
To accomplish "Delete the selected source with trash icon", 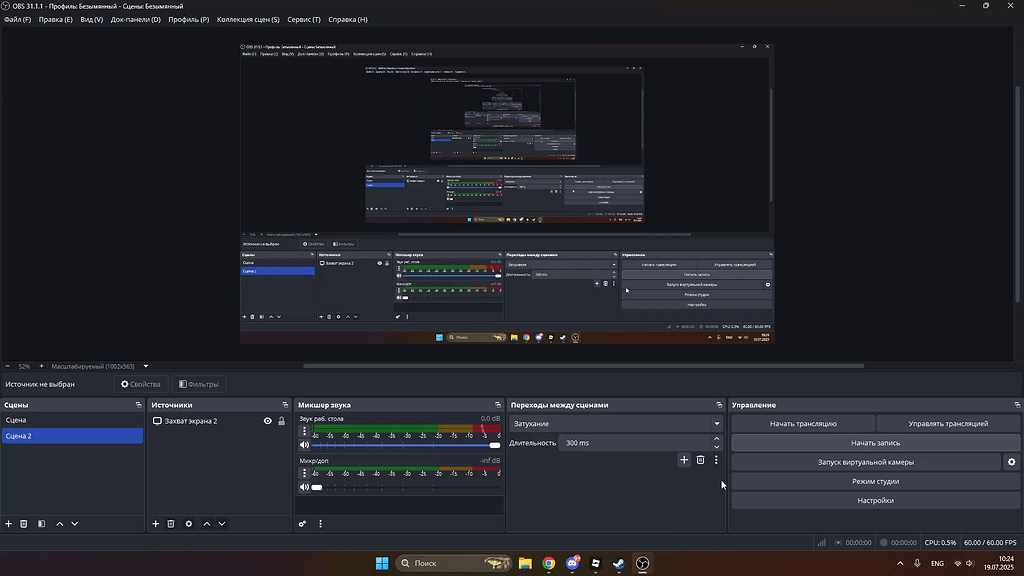I will click(171, 523).
